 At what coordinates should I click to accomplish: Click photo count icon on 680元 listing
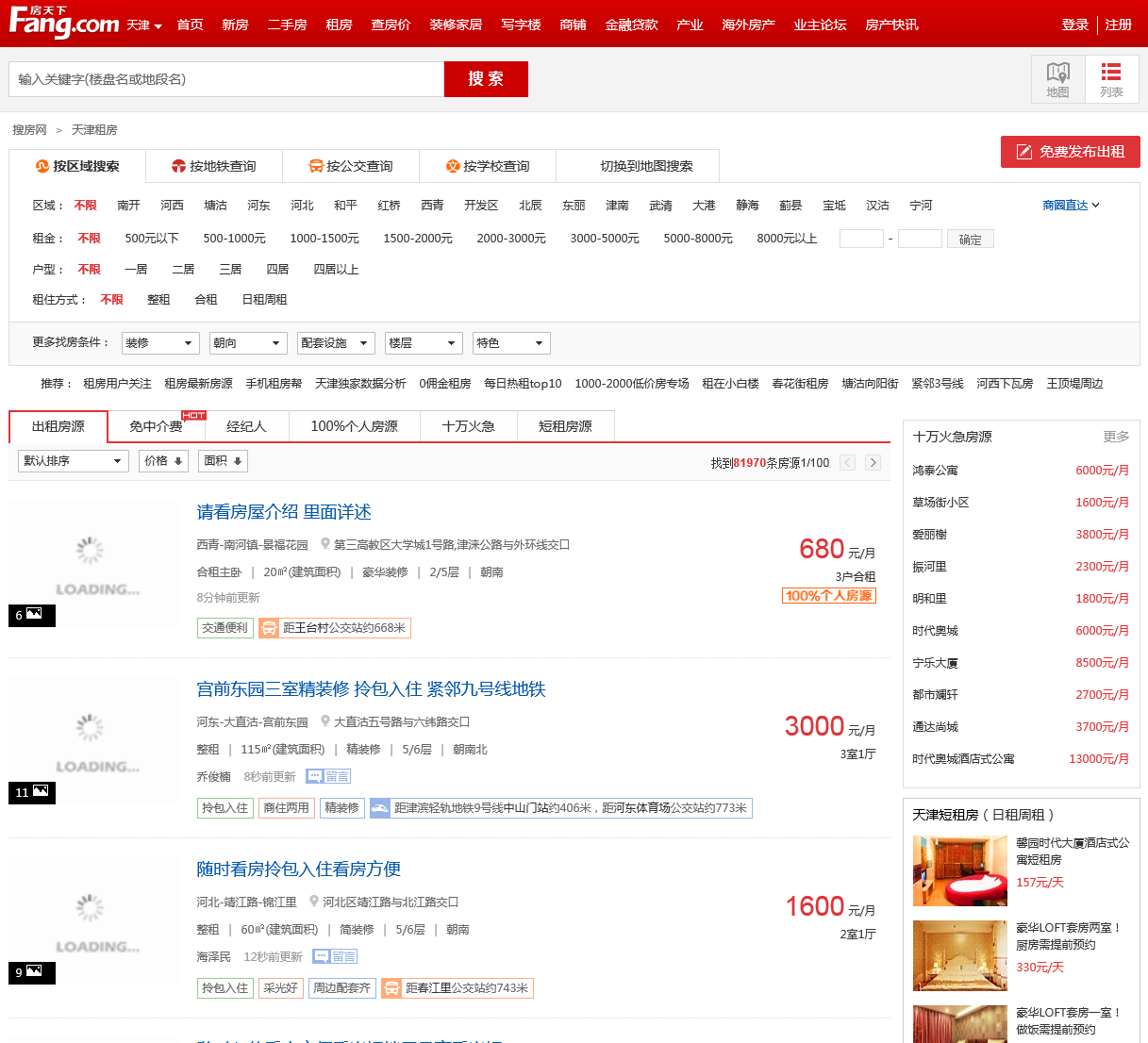coord(32,615)
